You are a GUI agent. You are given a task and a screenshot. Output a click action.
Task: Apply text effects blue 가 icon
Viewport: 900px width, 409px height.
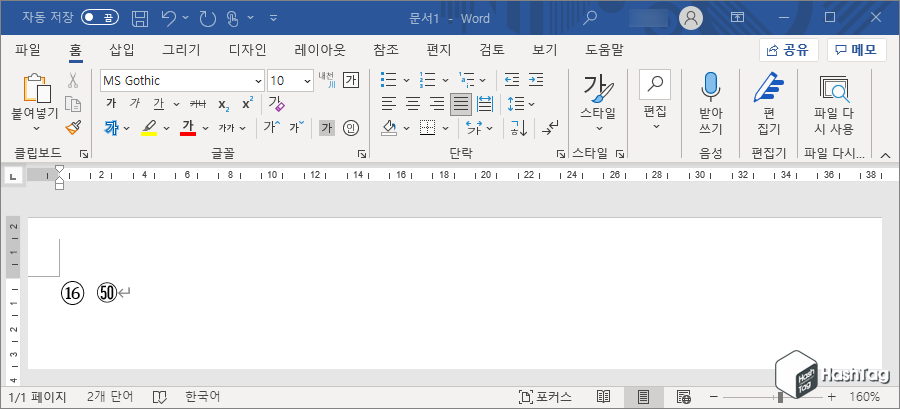pyautogui.click(x=112, y=128)
